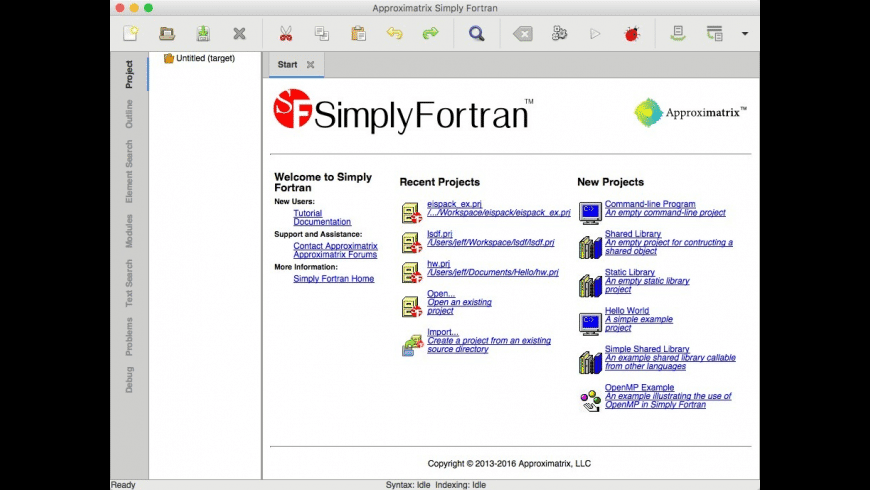Click the Clean project icon
The image size is (870, 490).
point(523,34)
